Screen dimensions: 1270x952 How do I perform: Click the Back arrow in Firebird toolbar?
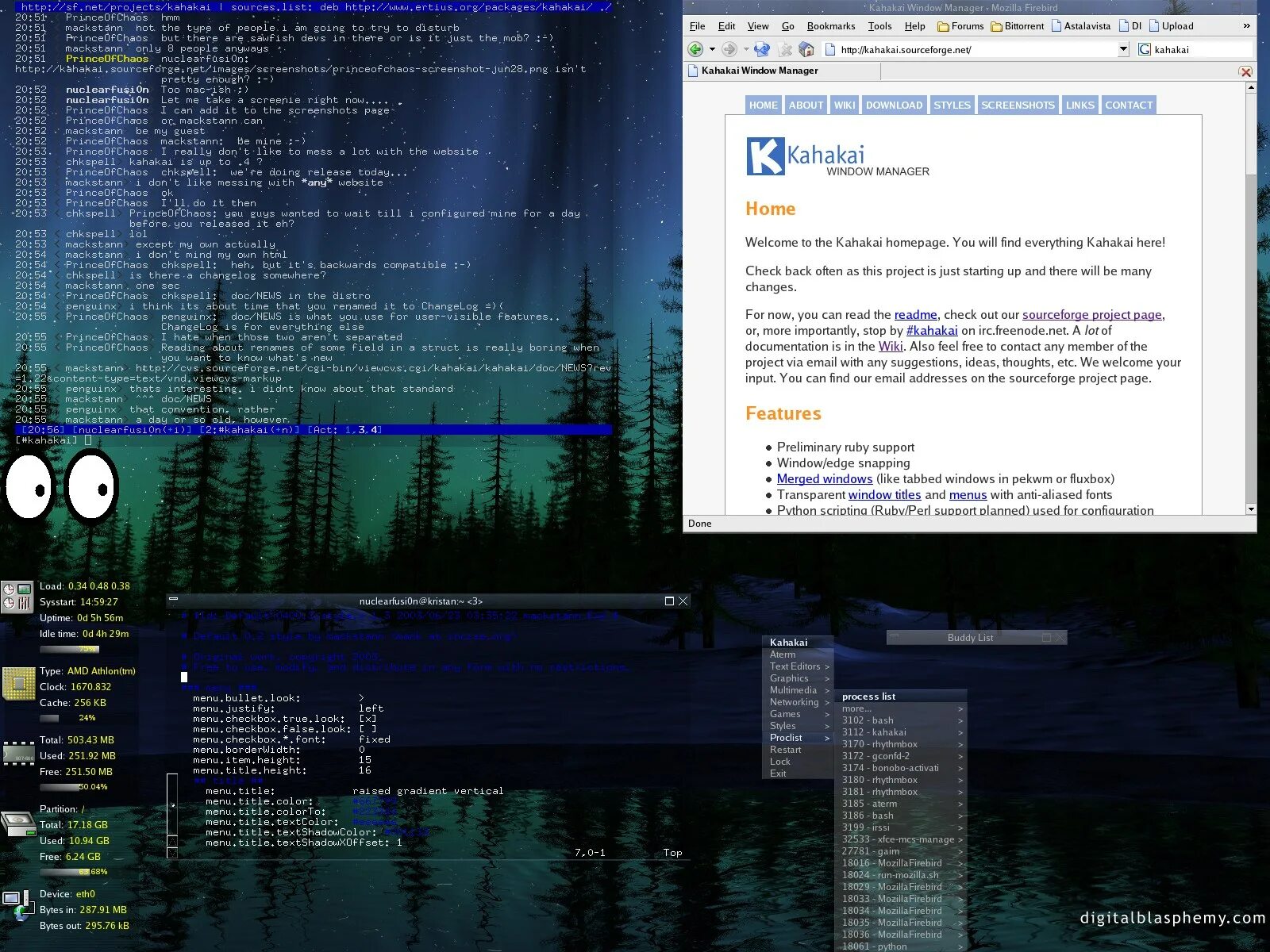[x=695, y=49]
